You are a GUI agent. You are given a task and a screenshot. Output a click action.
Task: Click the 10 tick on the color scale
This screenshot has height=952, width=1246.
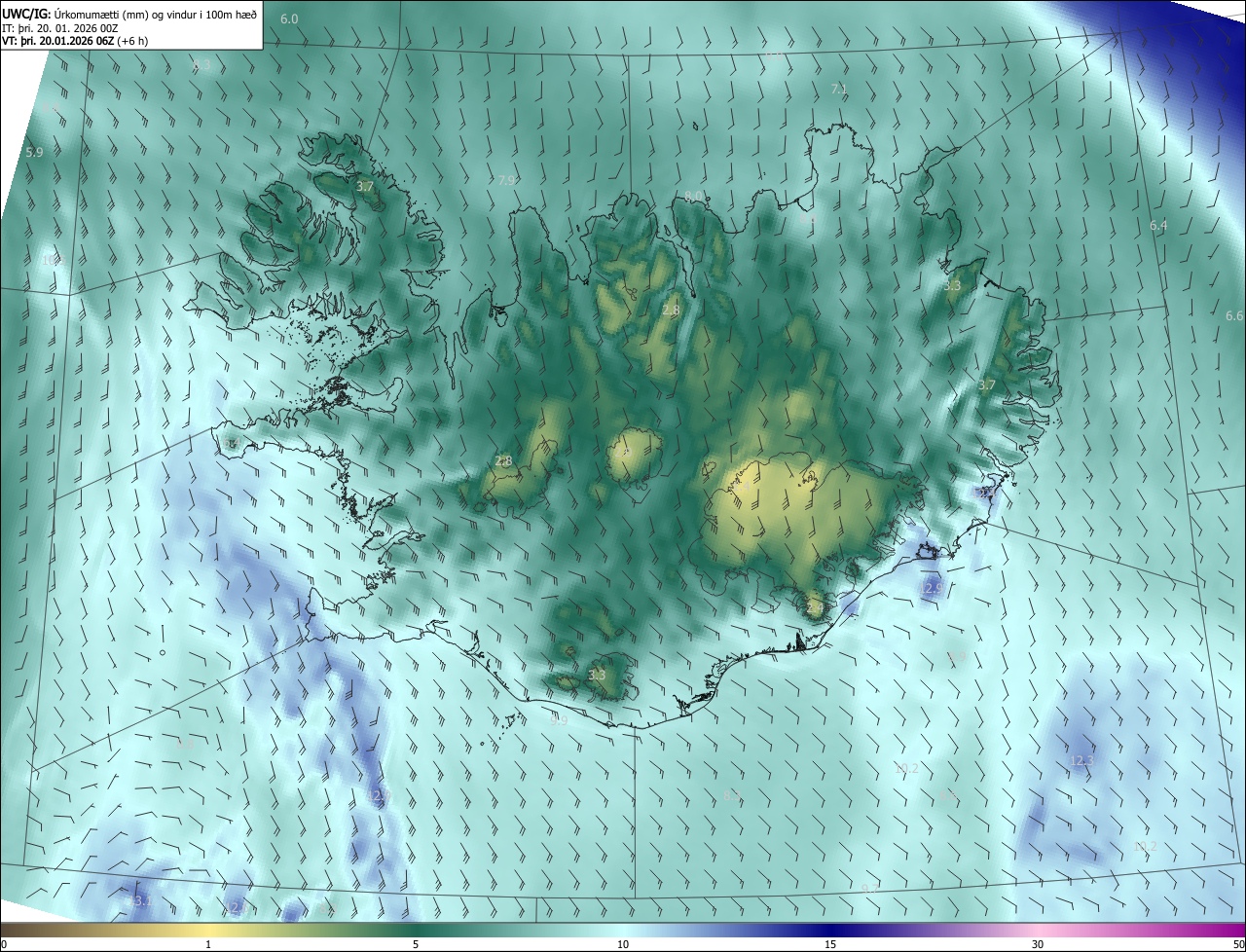point(623,944)
